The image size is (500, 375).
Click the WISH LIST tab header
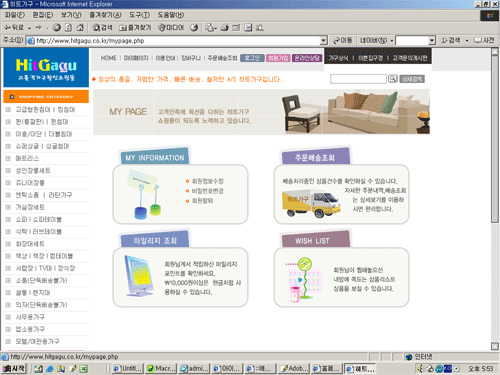(x=316, y=240)
